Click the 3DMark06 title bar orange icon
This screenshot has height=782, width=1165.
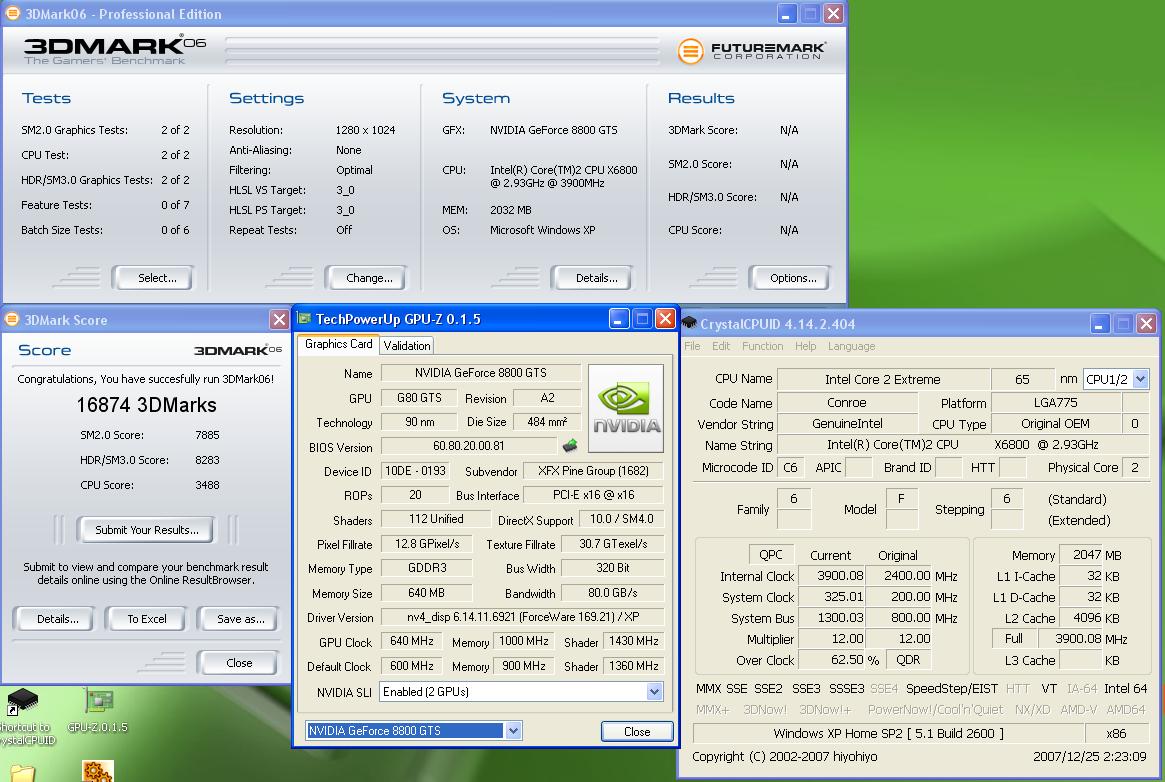[x=13, y=13]
